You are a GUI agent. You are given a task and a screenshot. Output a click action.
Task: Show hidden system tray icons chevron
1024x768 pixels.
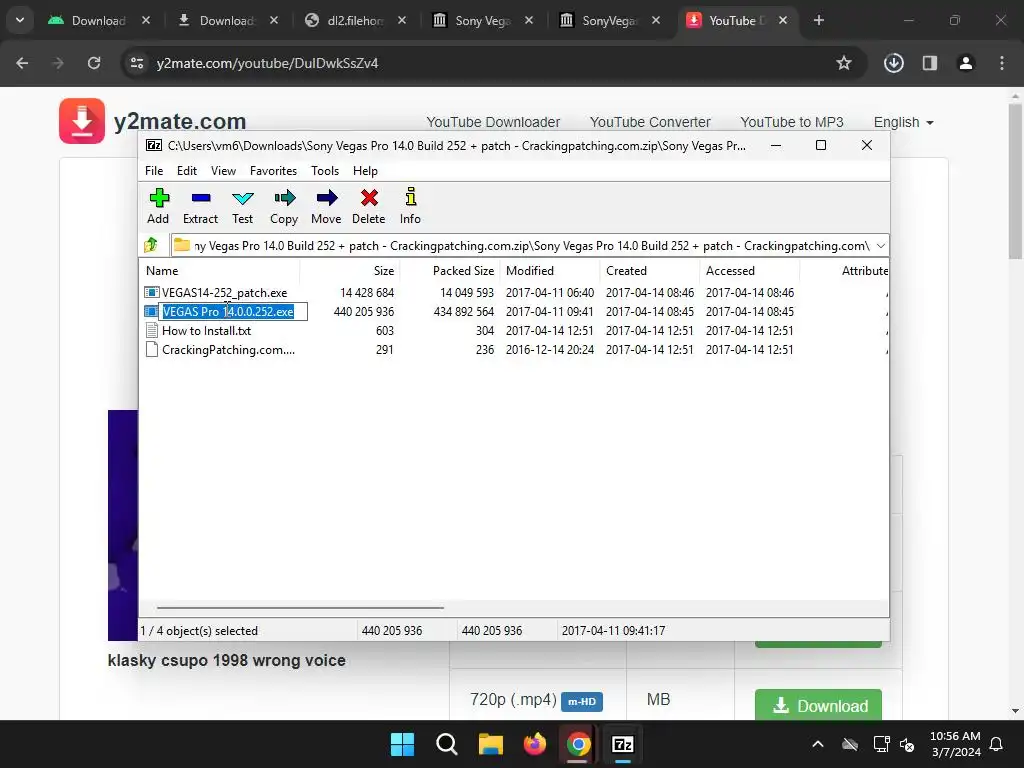(818, 744)
